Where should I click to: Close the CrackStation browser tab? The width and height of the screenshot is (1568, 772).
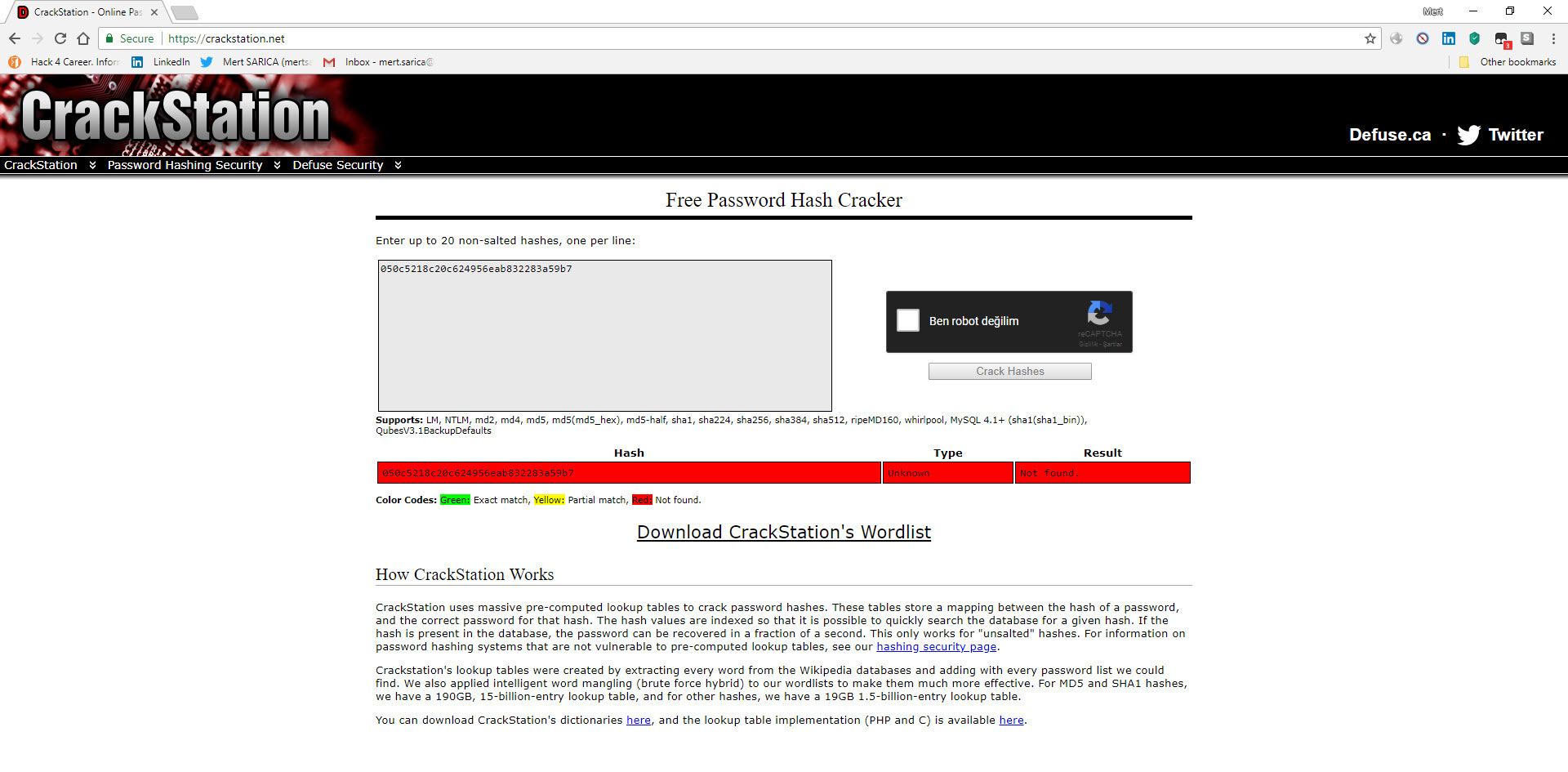(x=154, y=12)
